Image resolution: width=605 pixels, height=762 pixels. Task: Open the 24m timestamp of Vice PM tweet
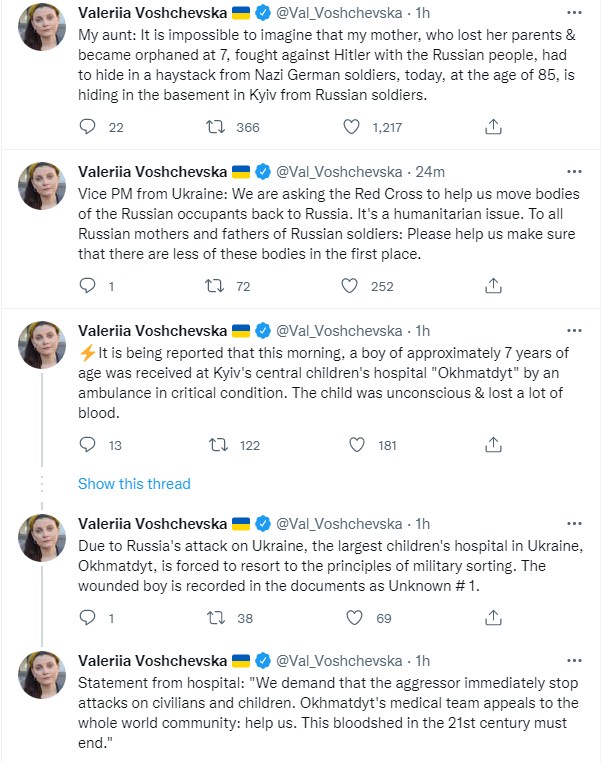point(431,171)
